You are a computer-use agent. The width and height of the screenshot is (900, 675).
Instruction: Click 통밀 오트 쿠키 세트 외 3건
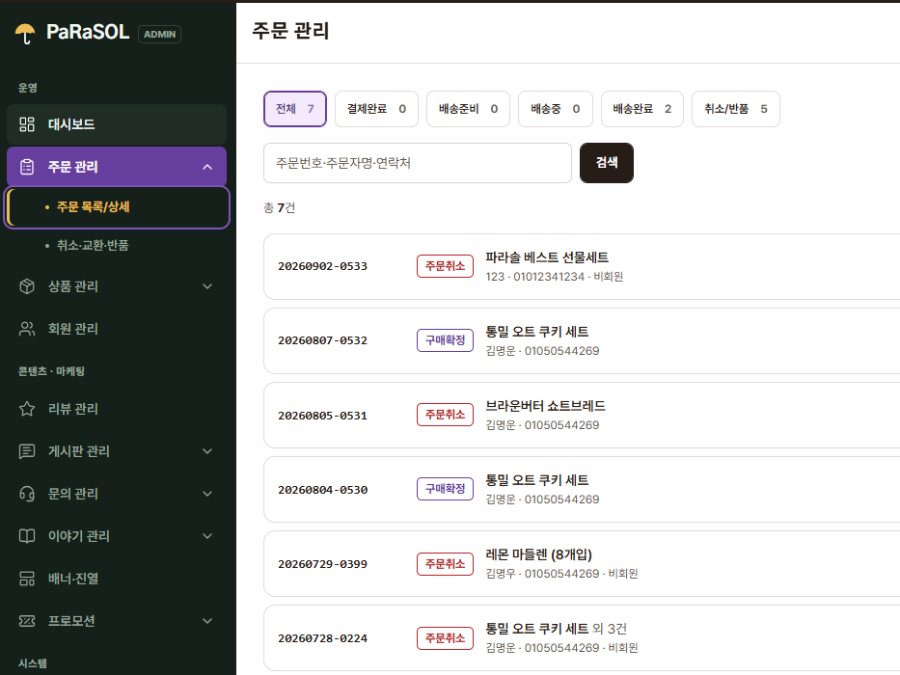(x=556, y=629)
